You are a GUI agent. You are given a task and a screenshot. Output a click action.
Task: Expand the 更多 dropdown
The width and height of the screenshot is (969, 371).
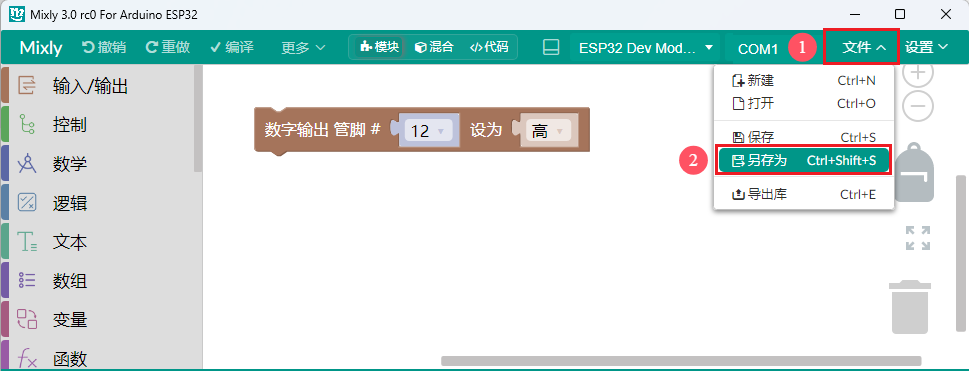[303, 47]
